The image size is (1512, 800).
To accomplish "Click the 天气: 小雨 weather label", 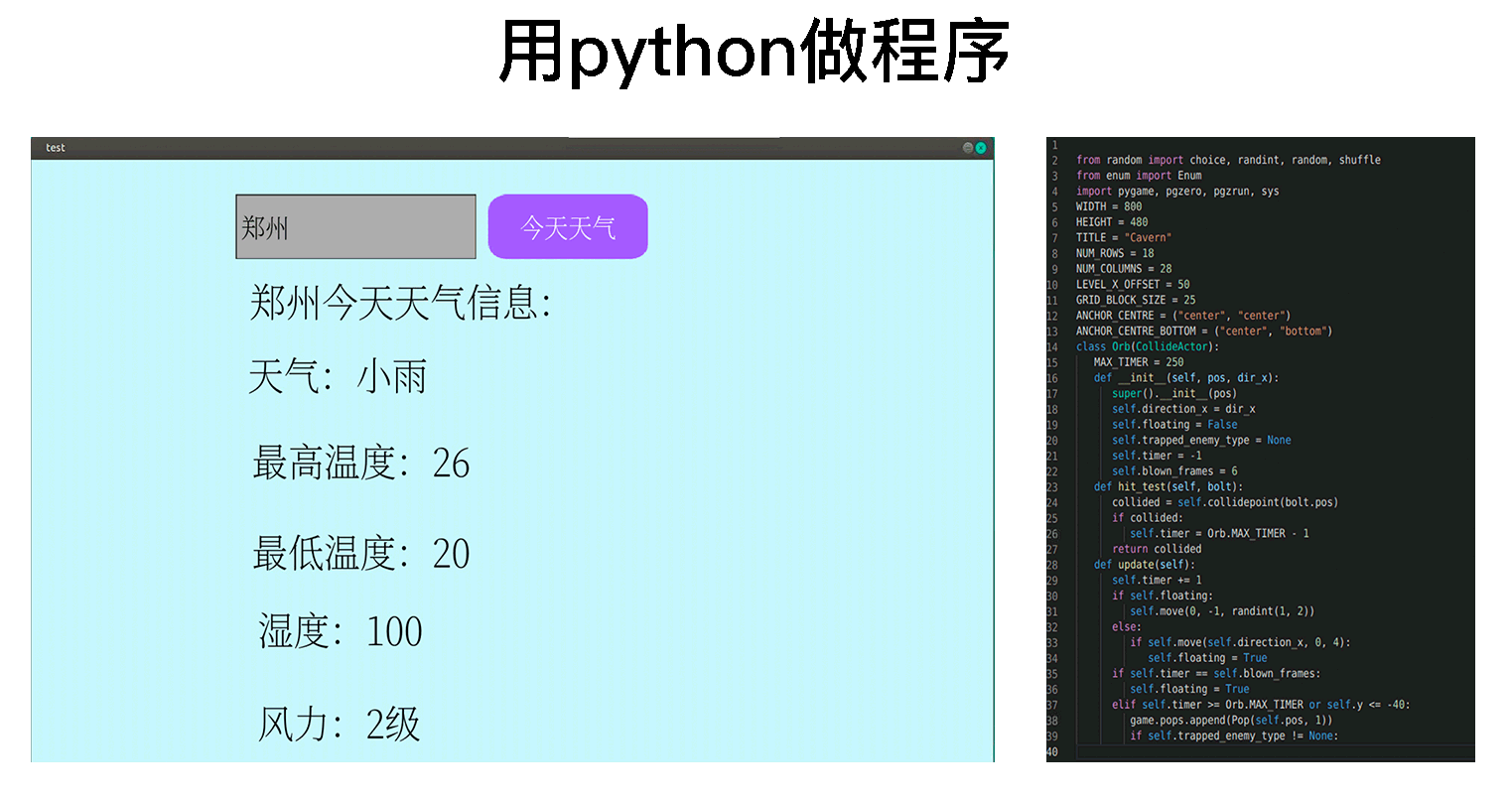I will click(x=338, y=377).
